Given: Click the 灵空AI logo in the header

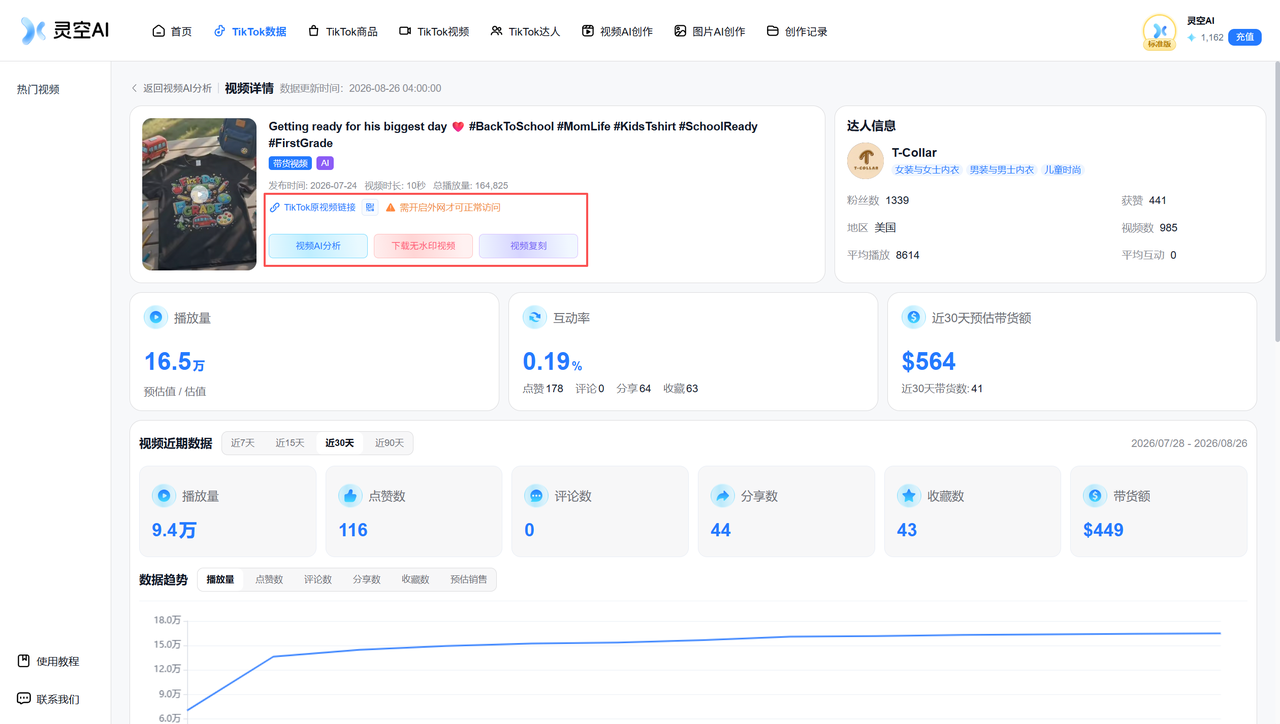Looking at the screenshot, I should [x=65, y=31].
